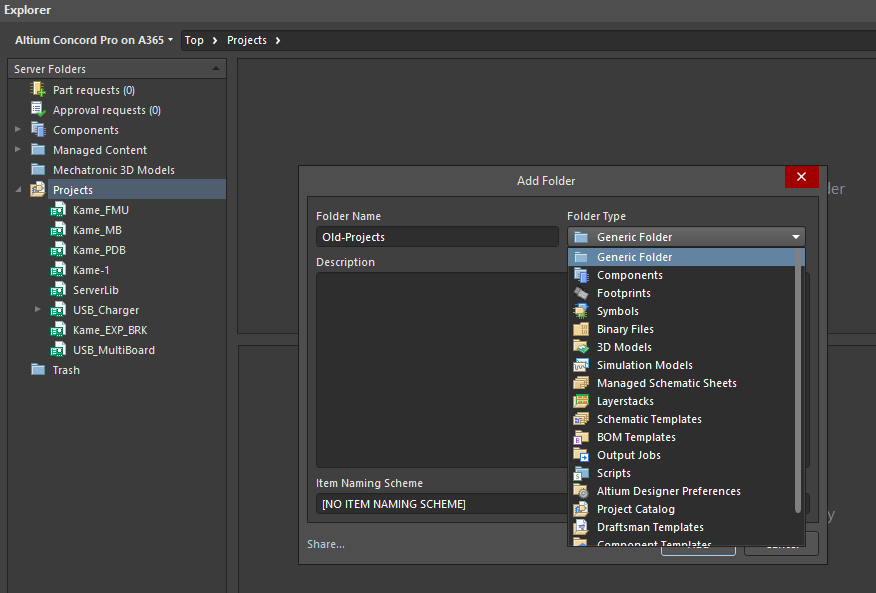
Task: Click the Kame_MB project icon
Action: pos(58,230)
